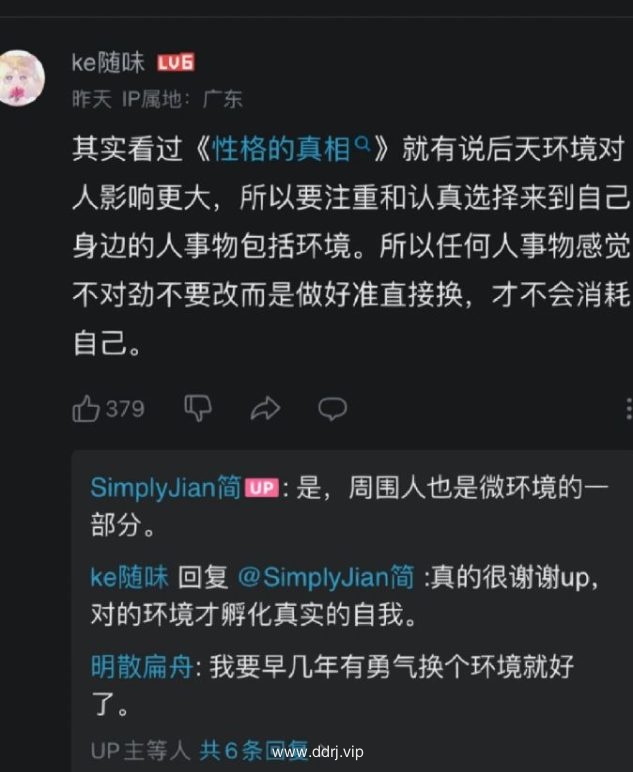The image size is (633, 772).
Task: Tap the pink UP badge beside SimplyJian简
Action: [x=261, y=487]
